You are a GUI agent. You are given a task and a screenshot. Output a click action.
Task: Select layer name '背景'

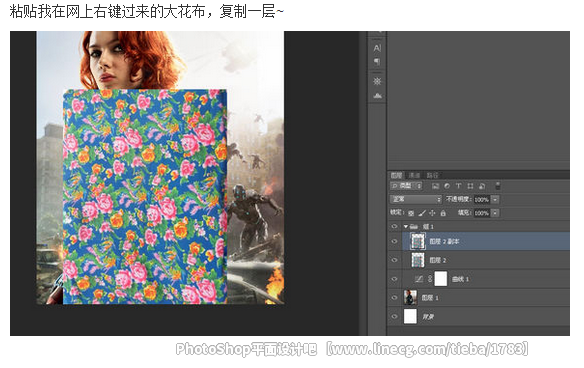click(428, 317)
